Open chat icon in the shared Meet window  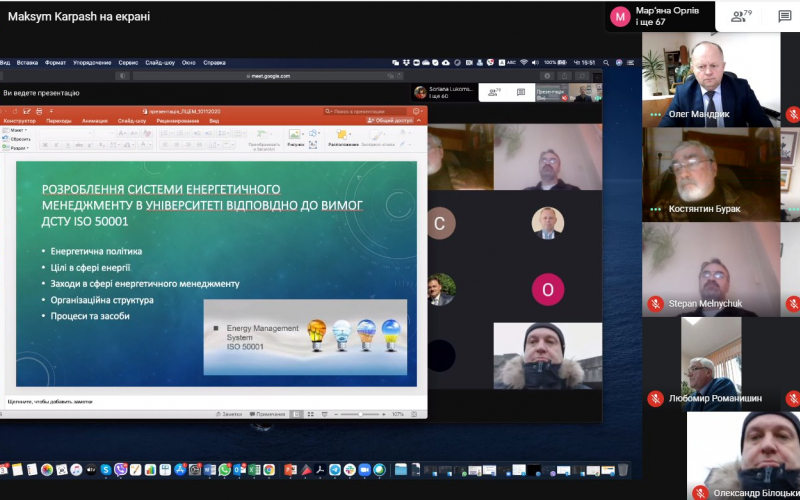[x=521, y=92]
